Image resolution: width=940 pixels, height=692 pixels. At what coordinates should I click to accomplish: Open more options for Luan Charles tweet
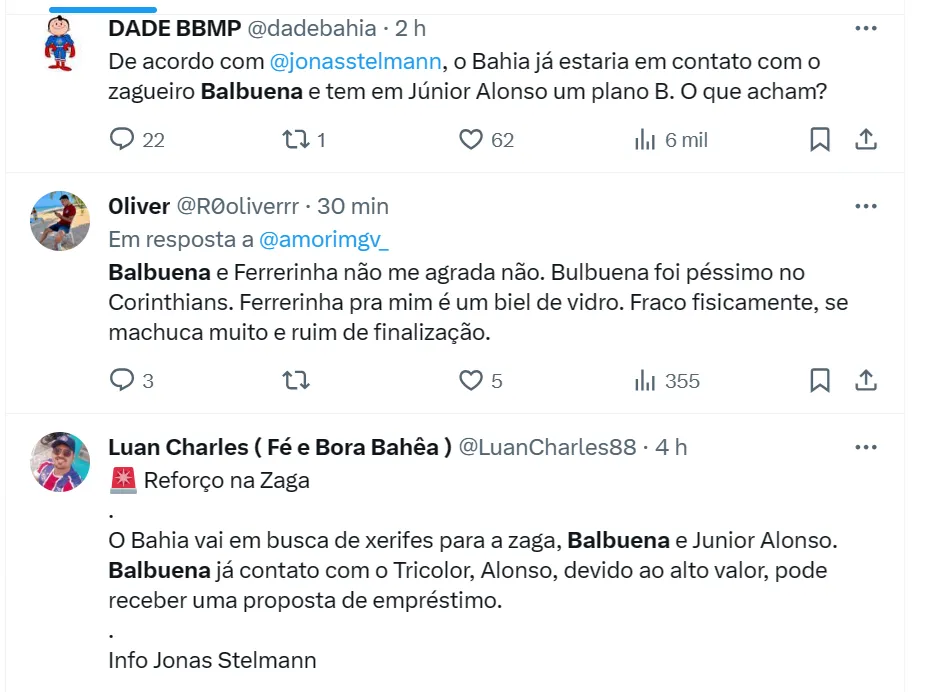pos(866,447)
